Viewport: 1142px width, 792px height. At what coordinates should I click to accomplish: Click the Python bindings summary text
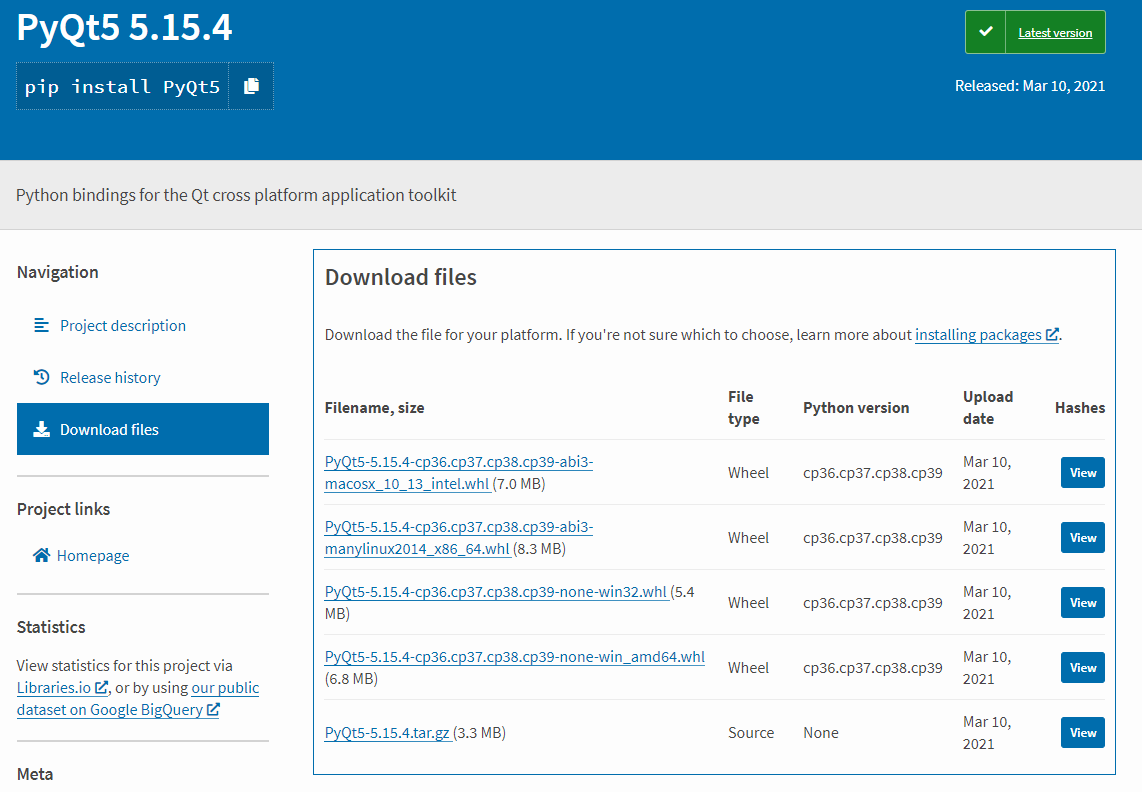tap(236, 195)
